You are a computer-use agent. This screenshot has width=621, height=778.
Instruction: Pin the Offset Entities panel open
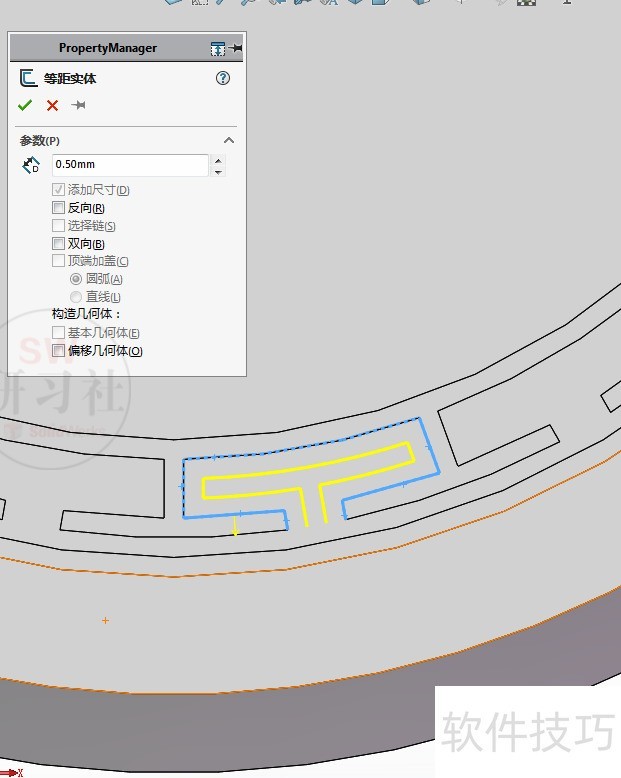[78, 105]
